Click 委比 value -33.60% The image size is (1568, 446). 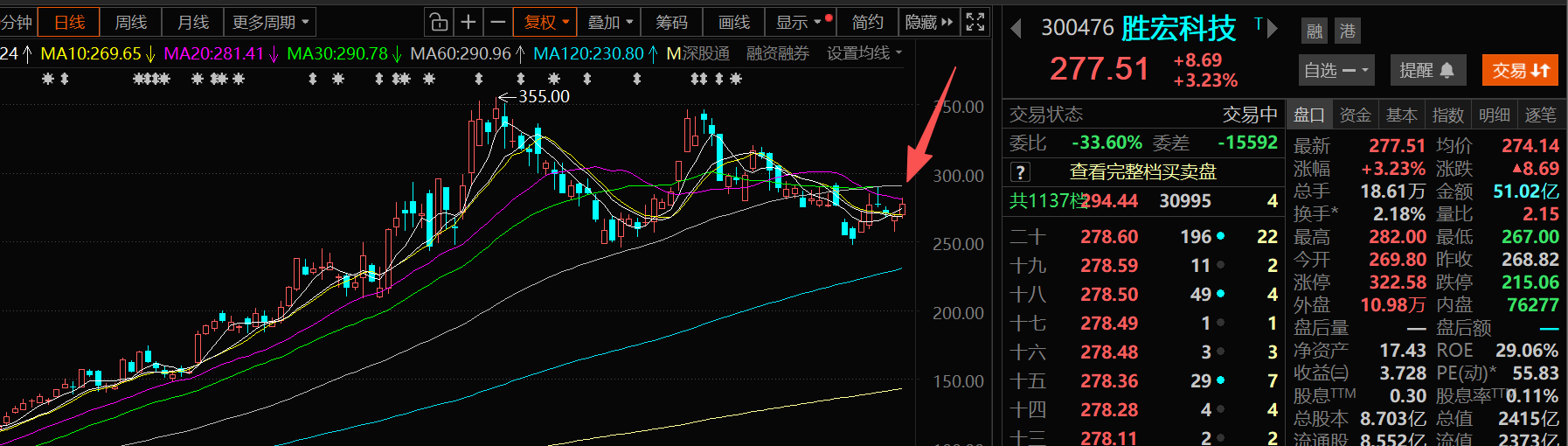1107,143
